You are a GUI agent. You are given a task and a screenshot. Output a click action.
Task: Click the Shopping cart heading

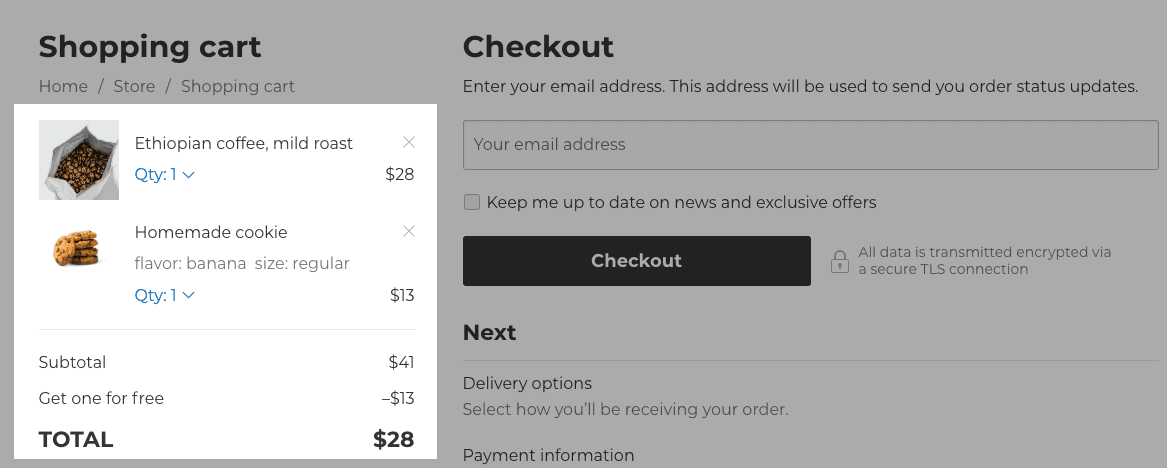click(150, 47)
